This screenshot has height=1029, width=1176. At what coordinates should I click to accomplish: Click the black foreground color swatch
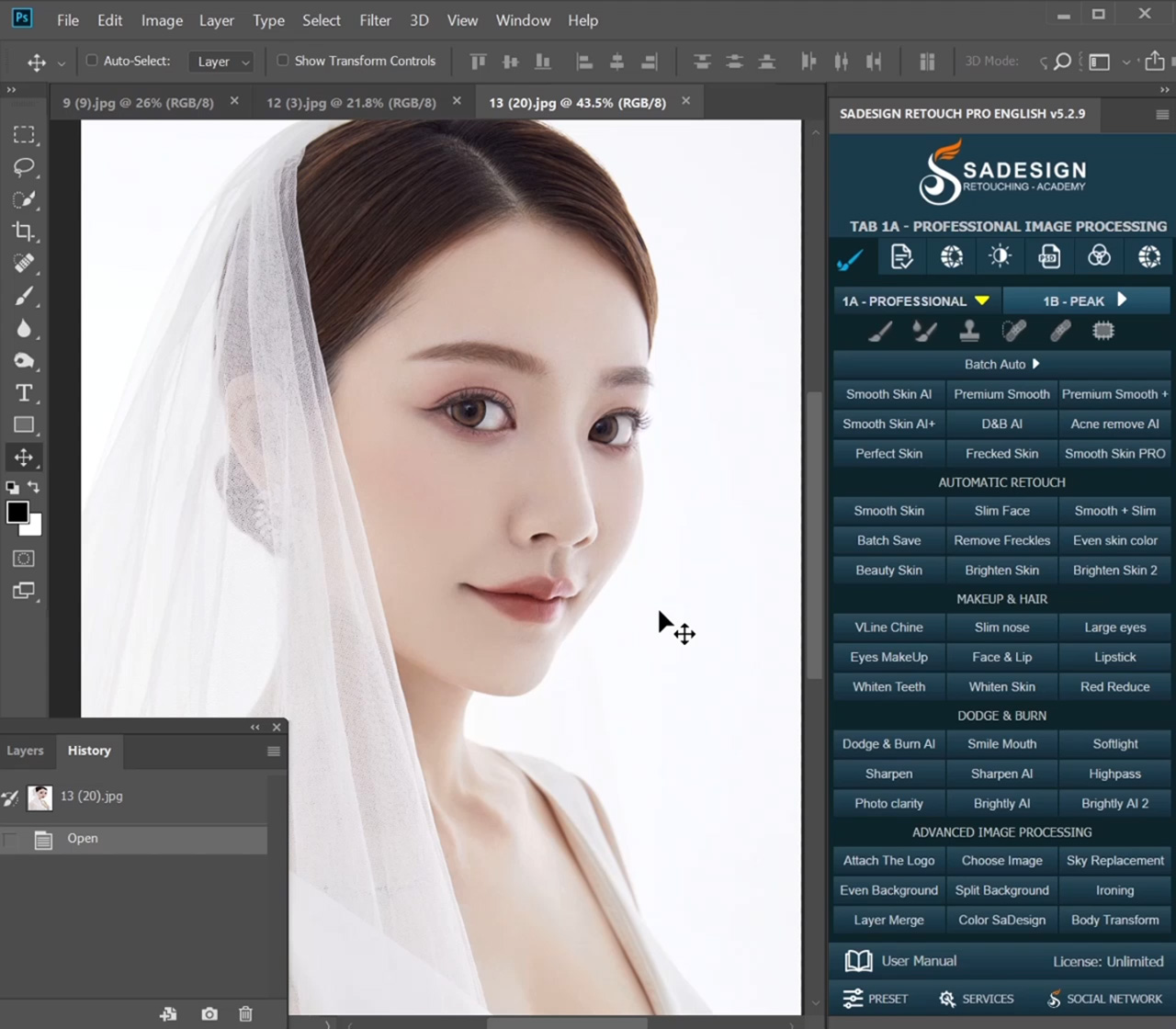[x=17, y=513]
